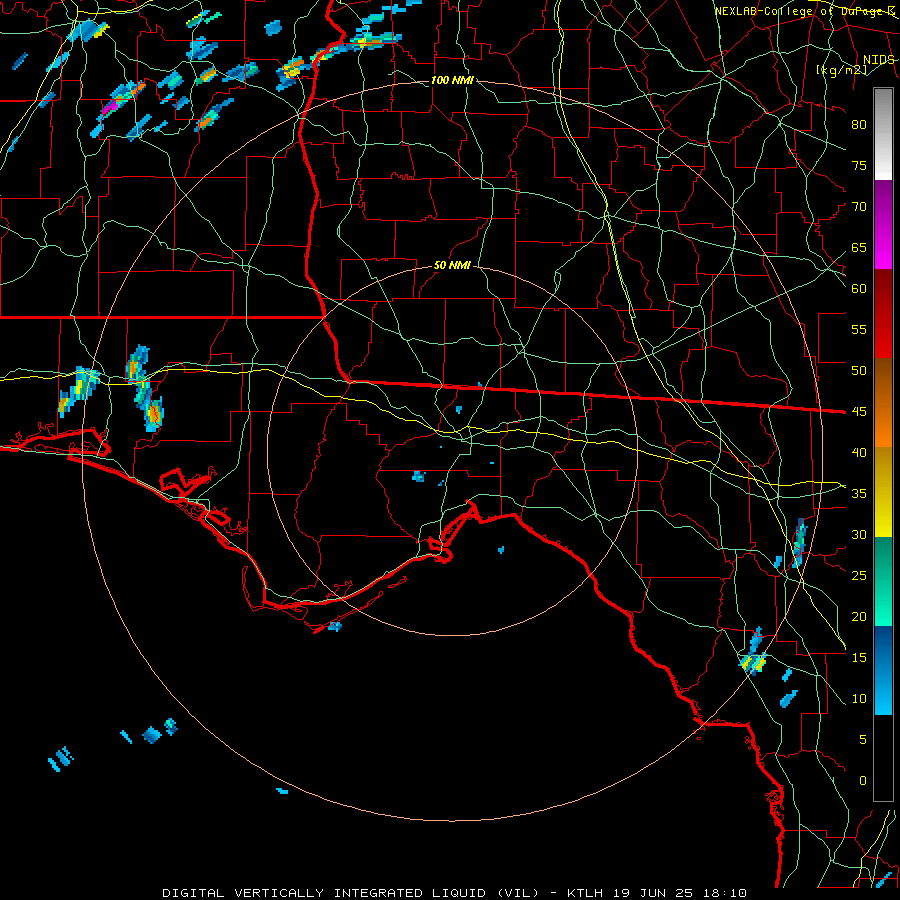Click the "40" value on the scale

point(859,452)
